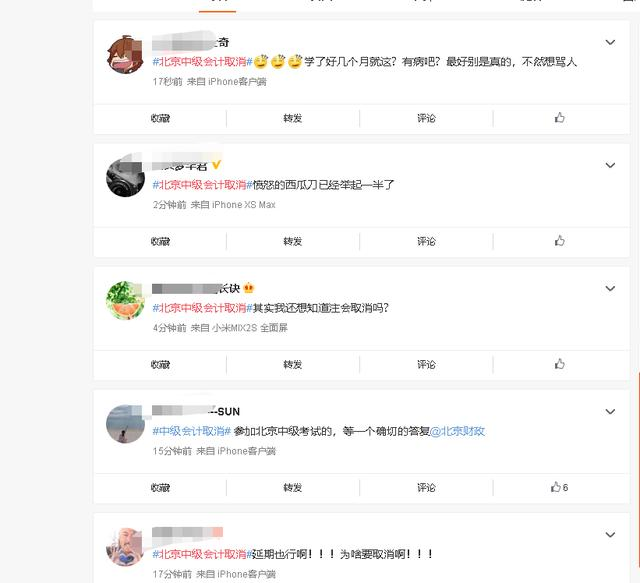Like the SUN post with 6 likes
This screenshot has width=640, height=583.
pyautogui.click(x=559, y=487)
